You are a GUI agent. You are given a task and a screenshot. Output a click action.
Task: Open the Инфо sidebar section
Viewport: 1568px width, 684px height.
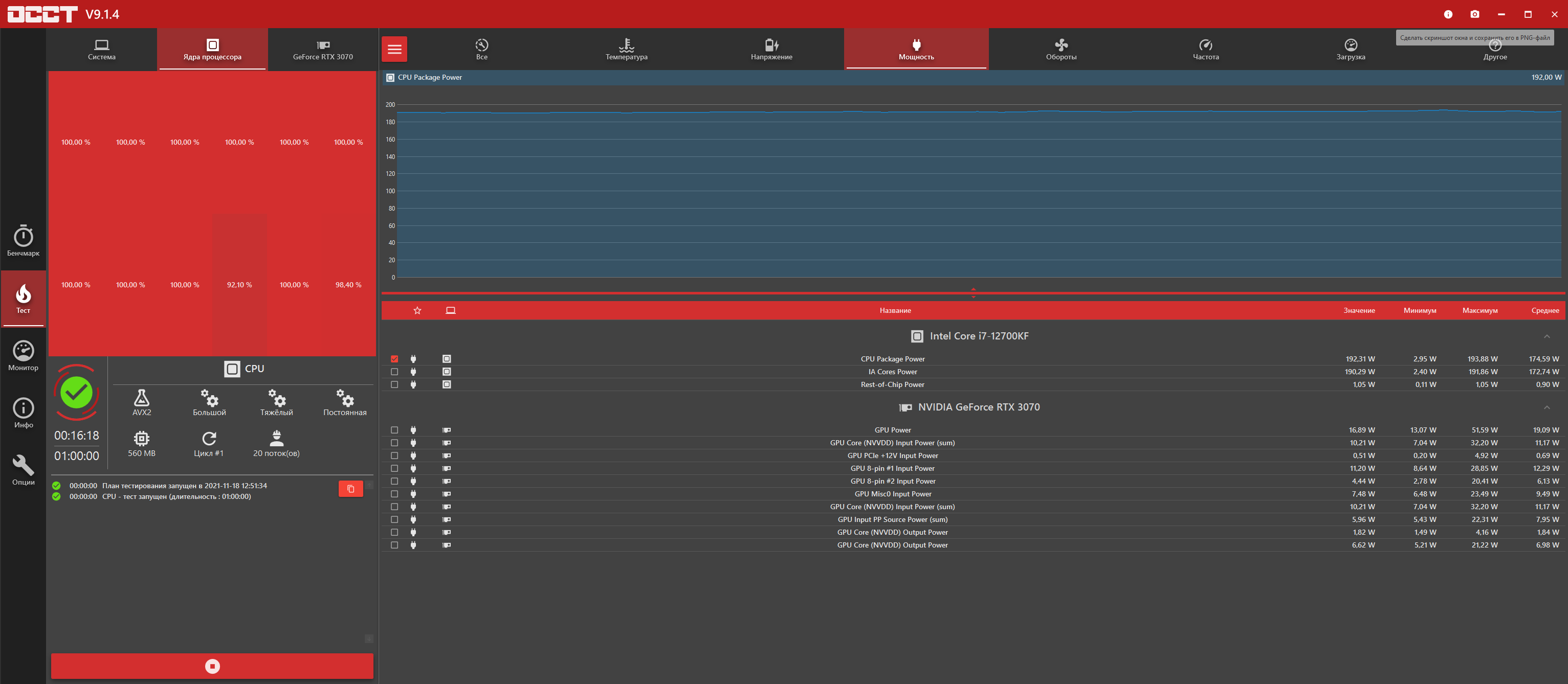(x=23, y=413)
